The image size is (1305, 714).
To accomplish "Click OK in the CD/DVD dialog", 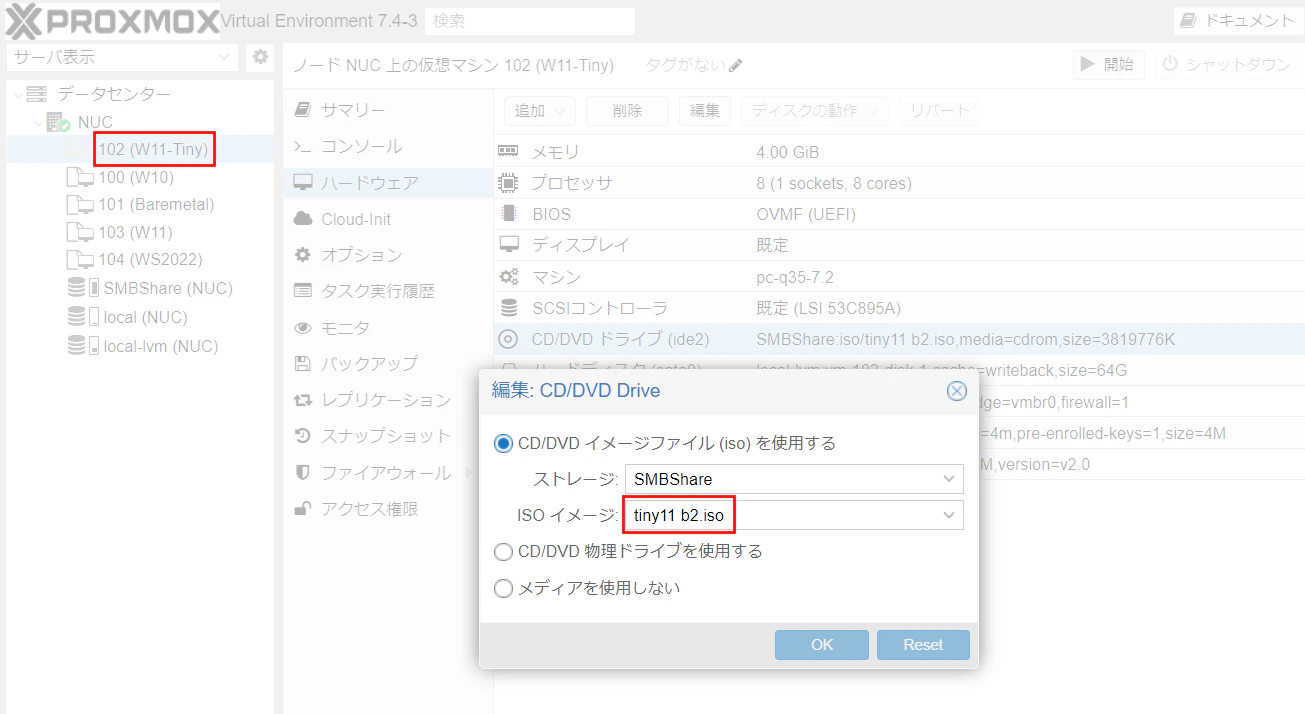I will (822, 644).
